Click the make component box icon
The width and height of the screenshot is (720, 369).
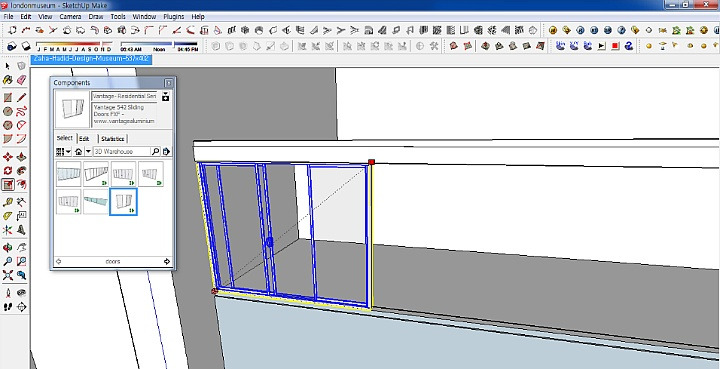point(21,66)
